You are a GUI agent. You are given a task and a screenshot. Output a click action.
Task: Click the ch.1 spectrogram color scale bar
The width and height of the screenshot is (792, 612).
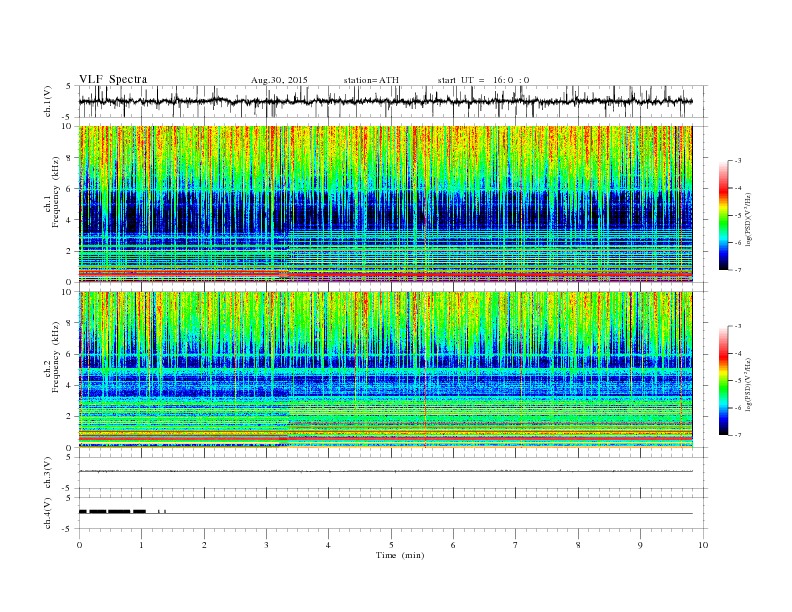723,215
